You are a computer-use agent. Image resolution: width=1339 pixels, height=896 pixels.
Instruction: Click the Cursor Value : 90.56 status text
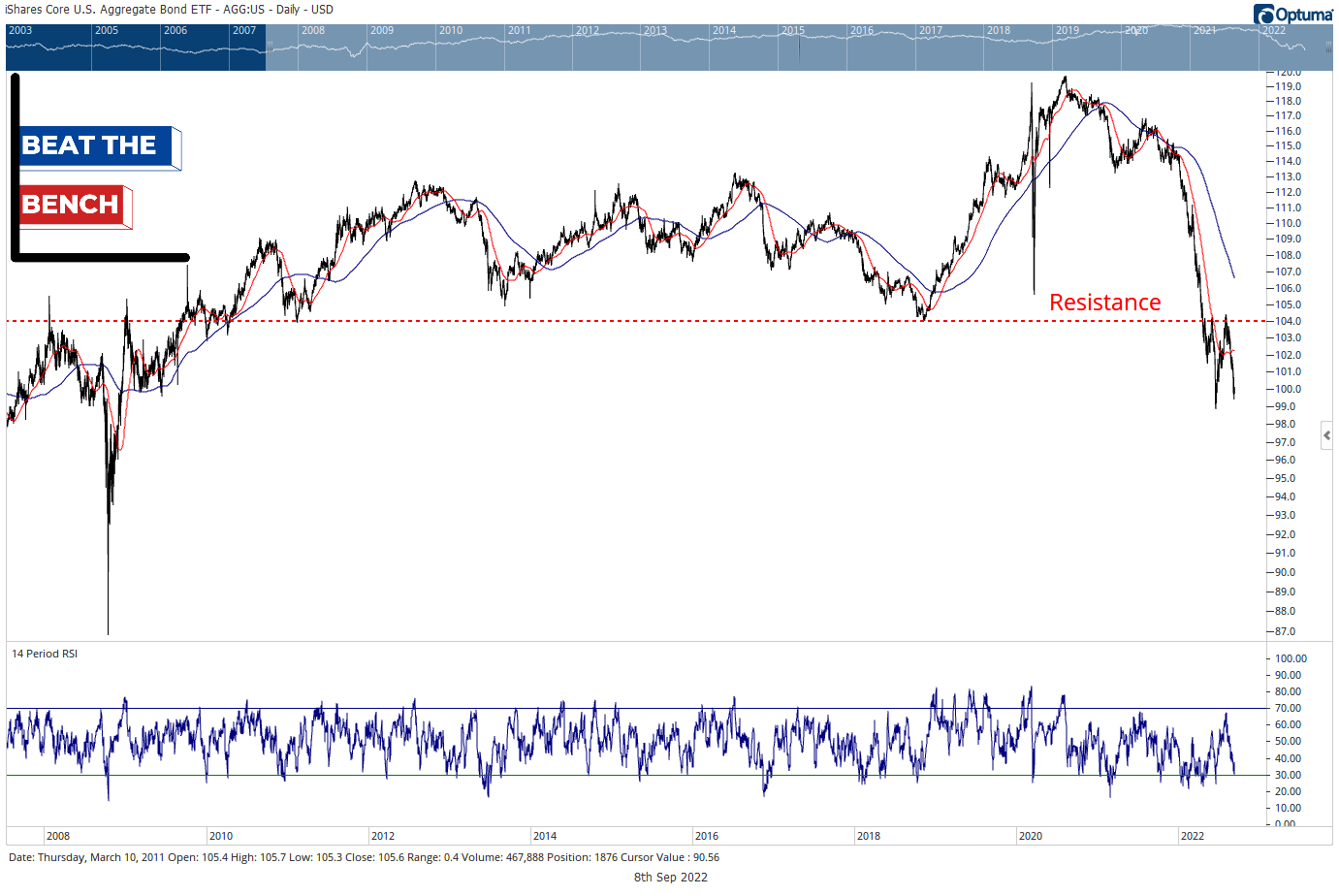[670, 857]
